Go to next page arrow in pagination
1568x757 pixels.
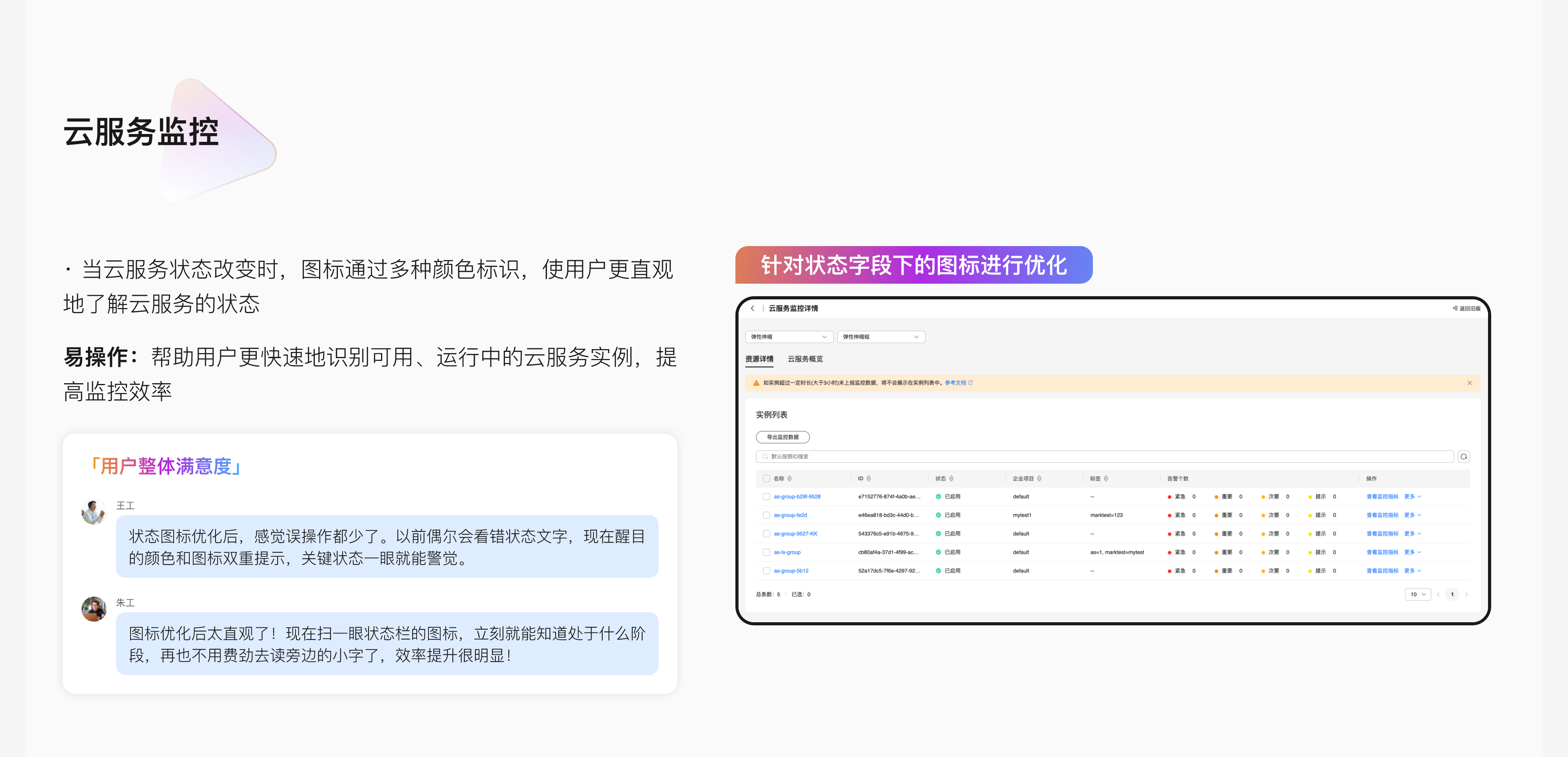pyautogui.click(x=1466, y=594)
